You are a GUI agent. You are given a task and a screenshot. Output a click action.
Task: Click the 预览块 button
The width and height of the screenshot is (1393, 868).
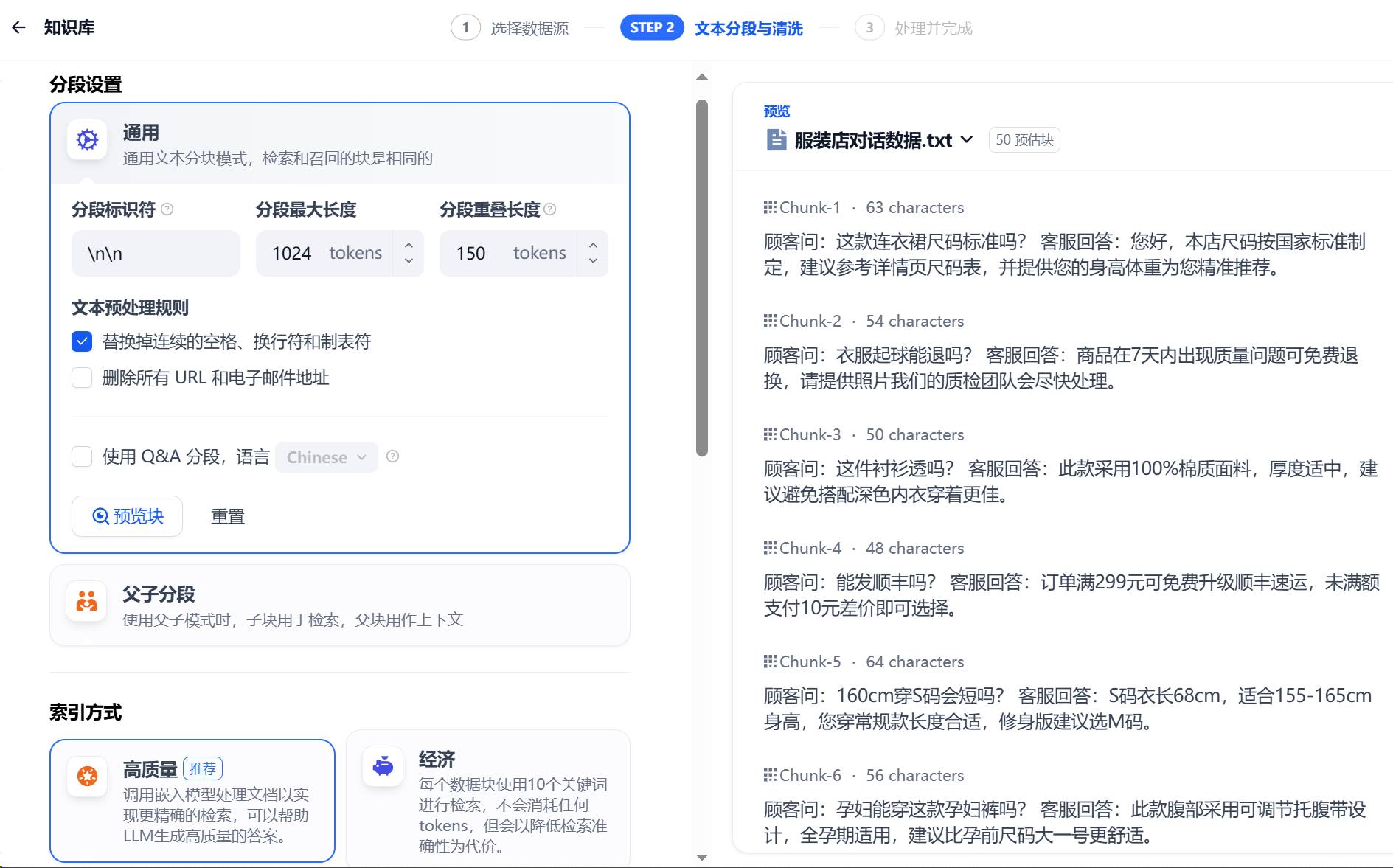[x=127, y=516]
